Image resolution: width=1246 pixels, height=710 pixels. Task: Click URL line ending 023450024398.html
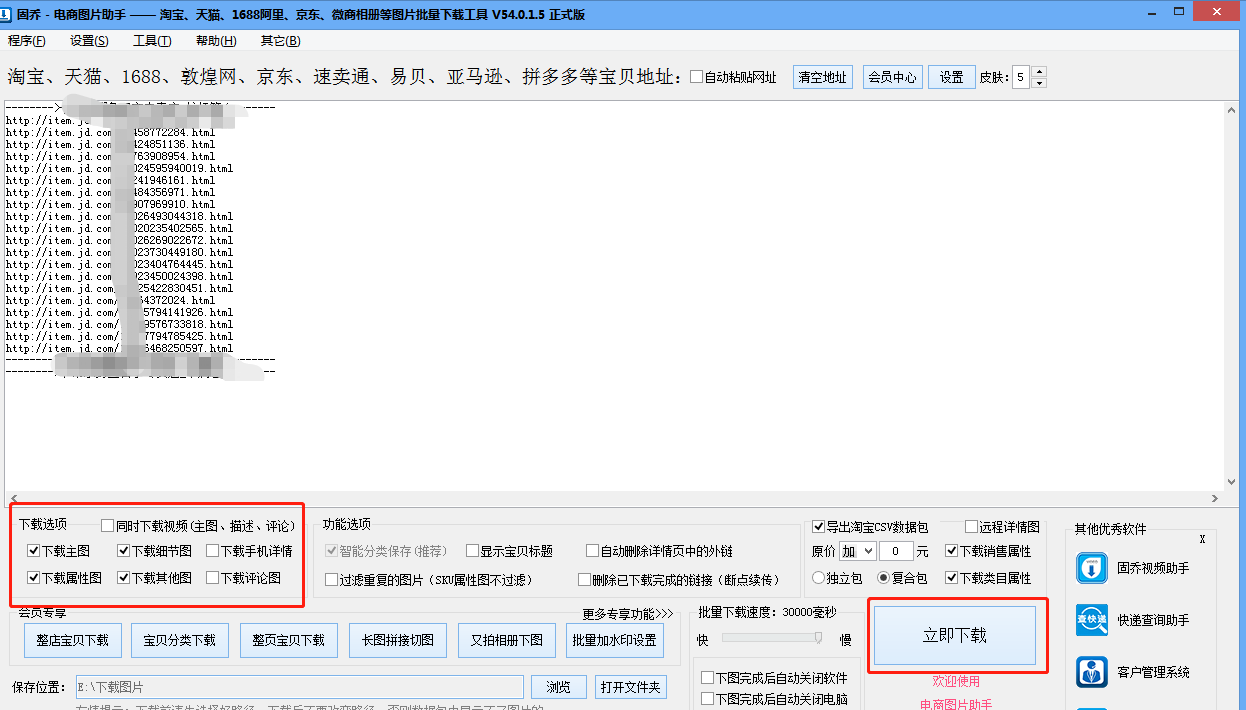[x=119, y=277]
